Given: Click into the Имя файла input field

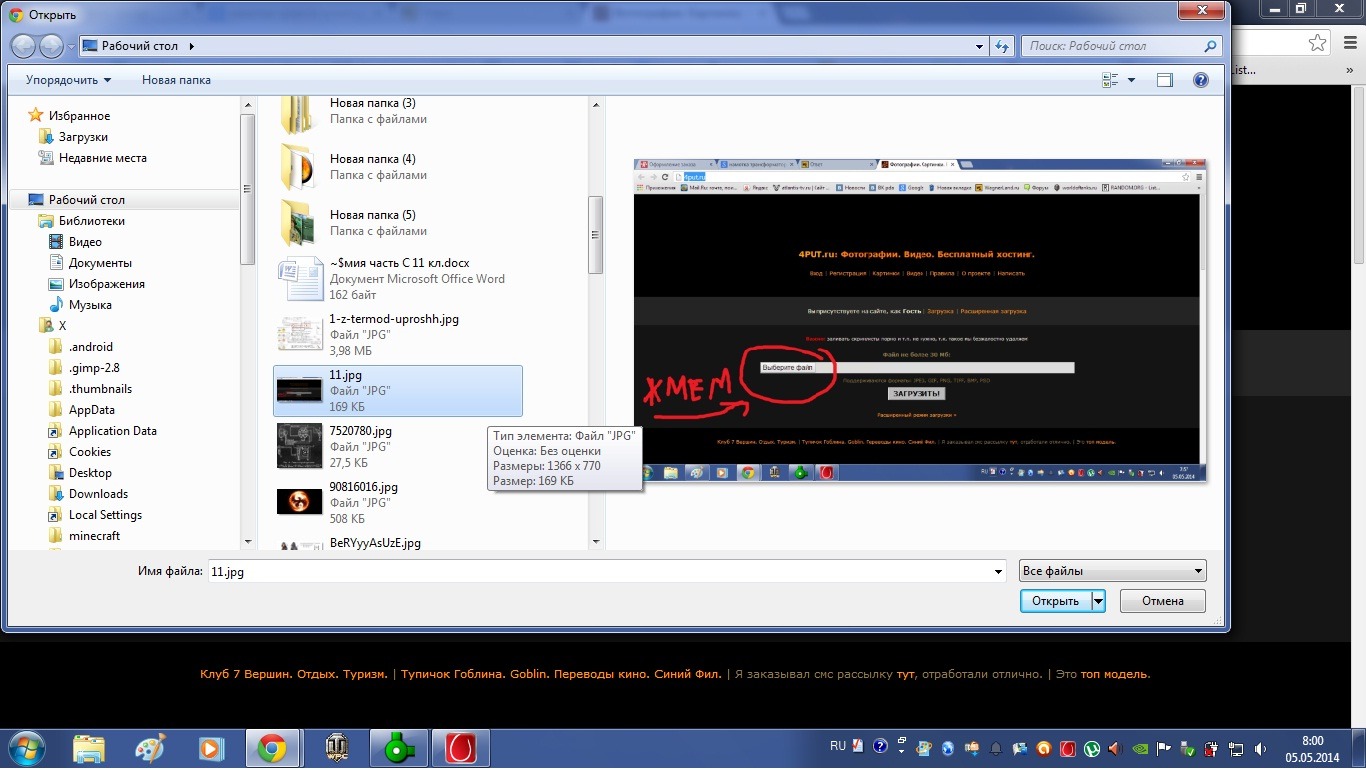Looking at the screenshot, I should click(x=606, y=572).
